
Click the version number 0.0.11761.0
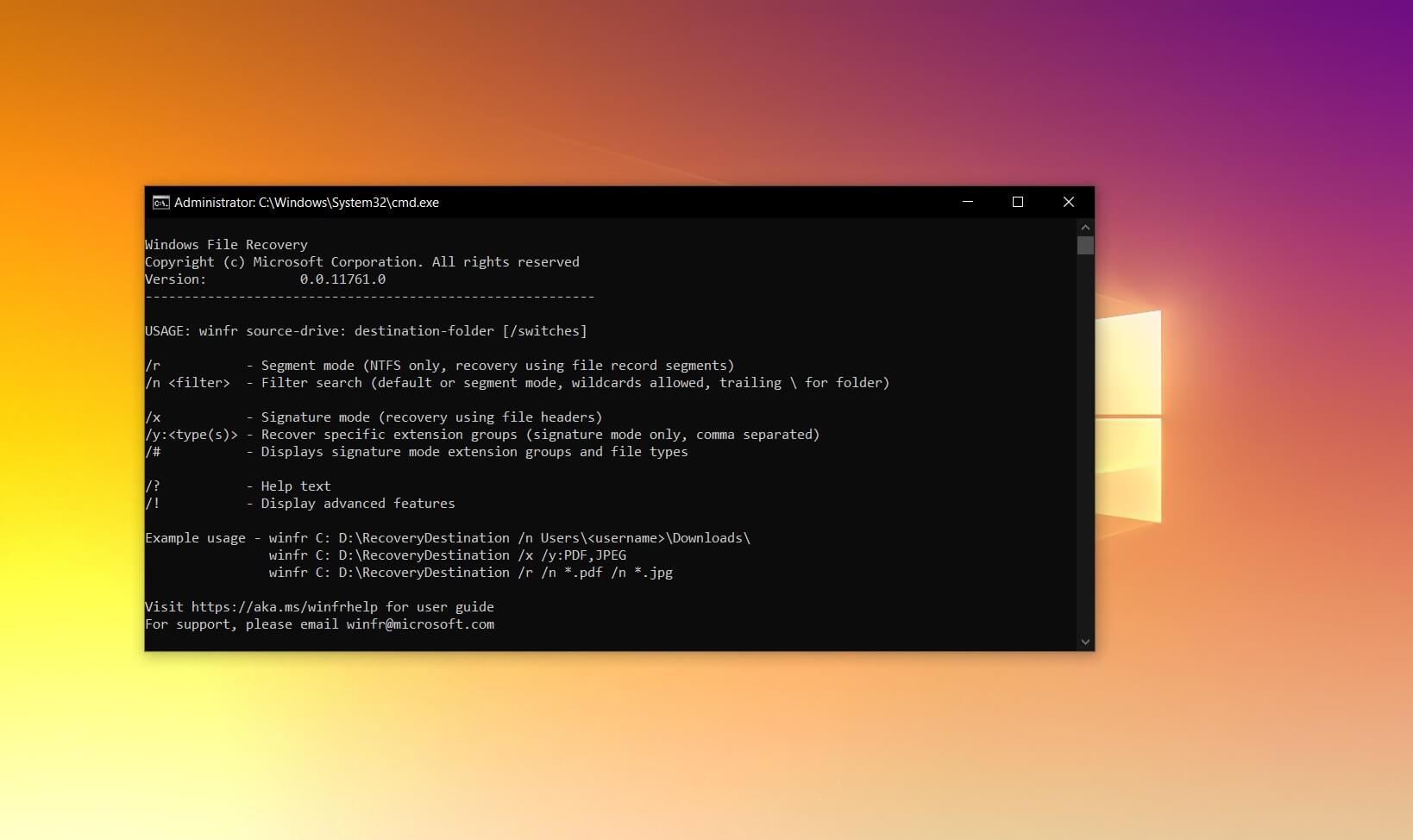(342, 279)
